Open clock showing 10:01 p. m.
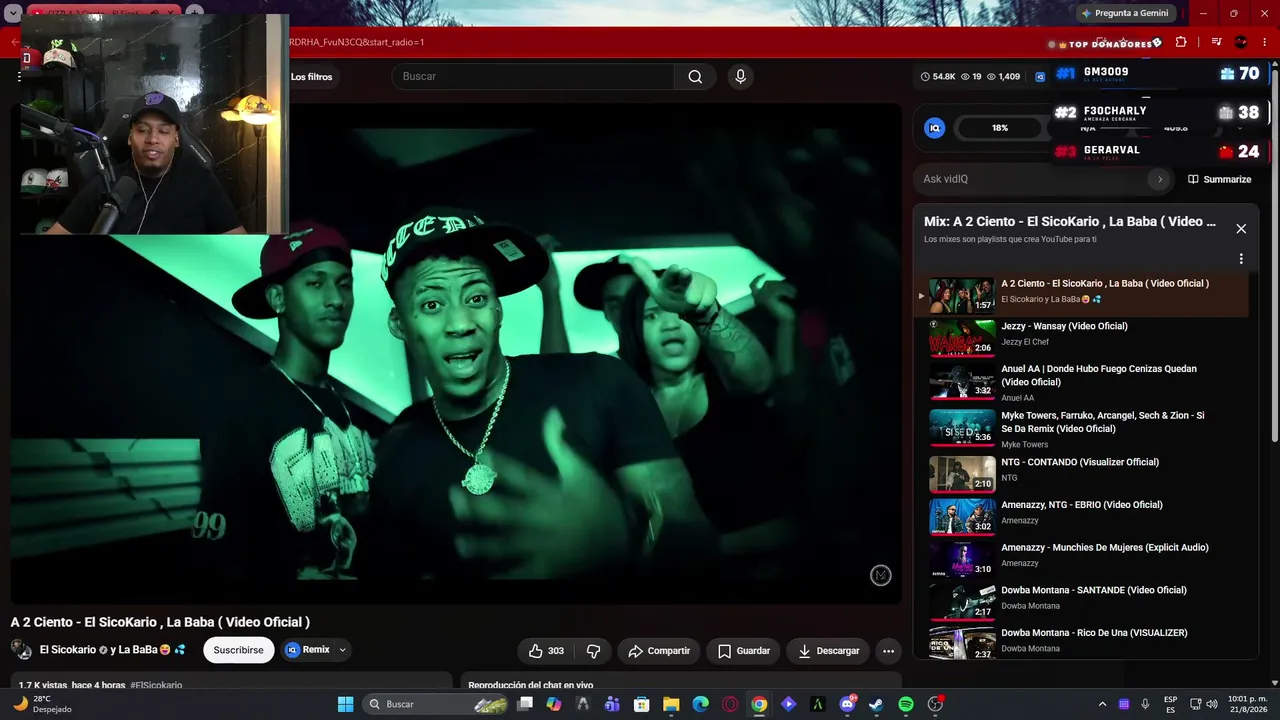Viewport: 1280px width, 720px height. [1247, 704]
